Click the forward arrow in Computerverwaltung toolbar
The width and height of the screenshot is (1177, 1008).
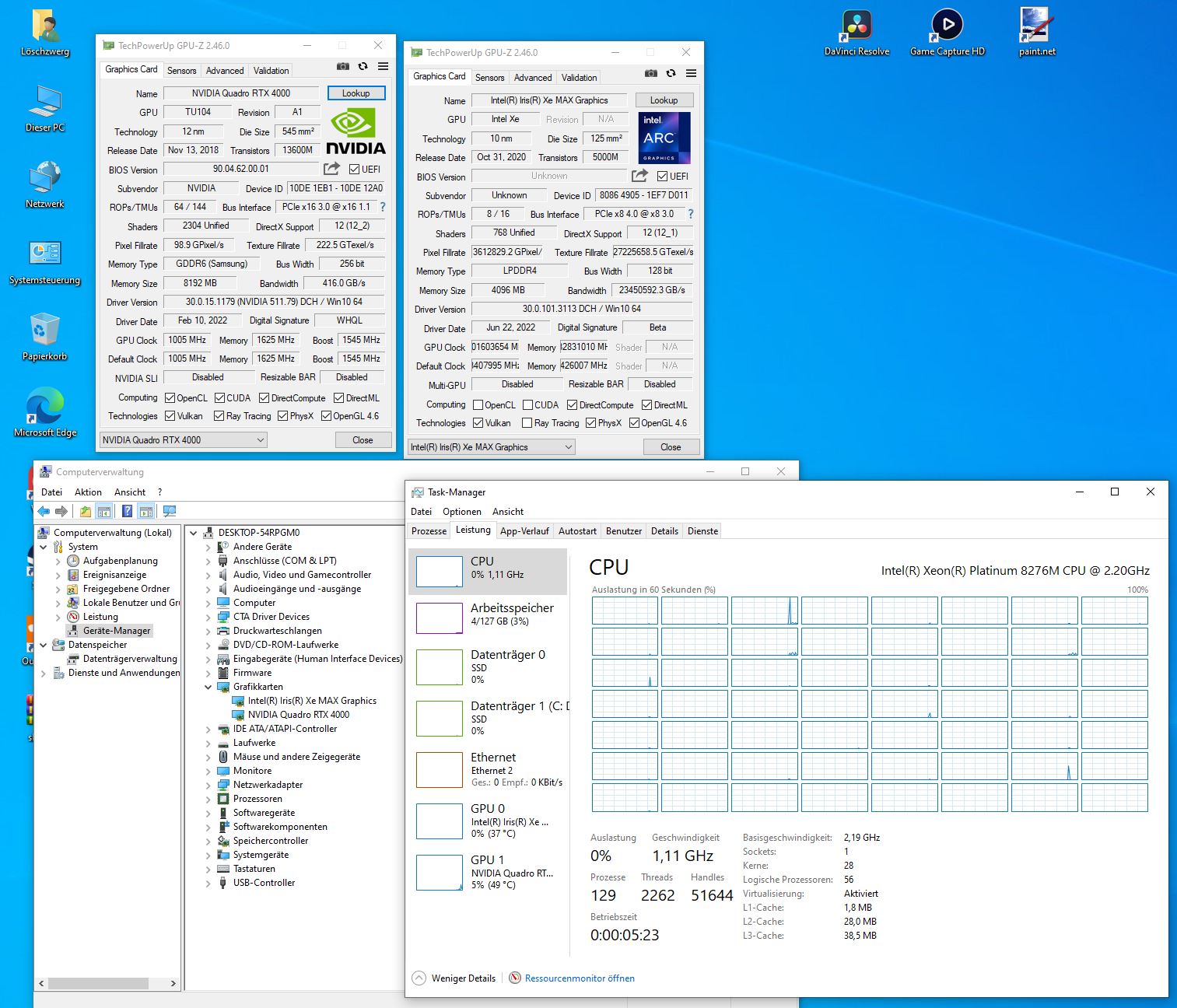[61, 511]
